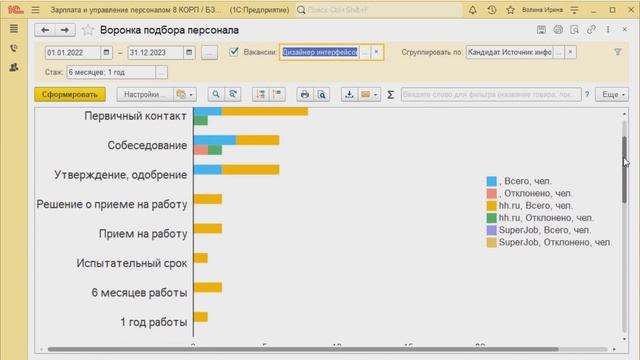The height and width of the screenshot is (360, 640).
Task: Expand all groups toolbar icon
Action: pos(277,94)
